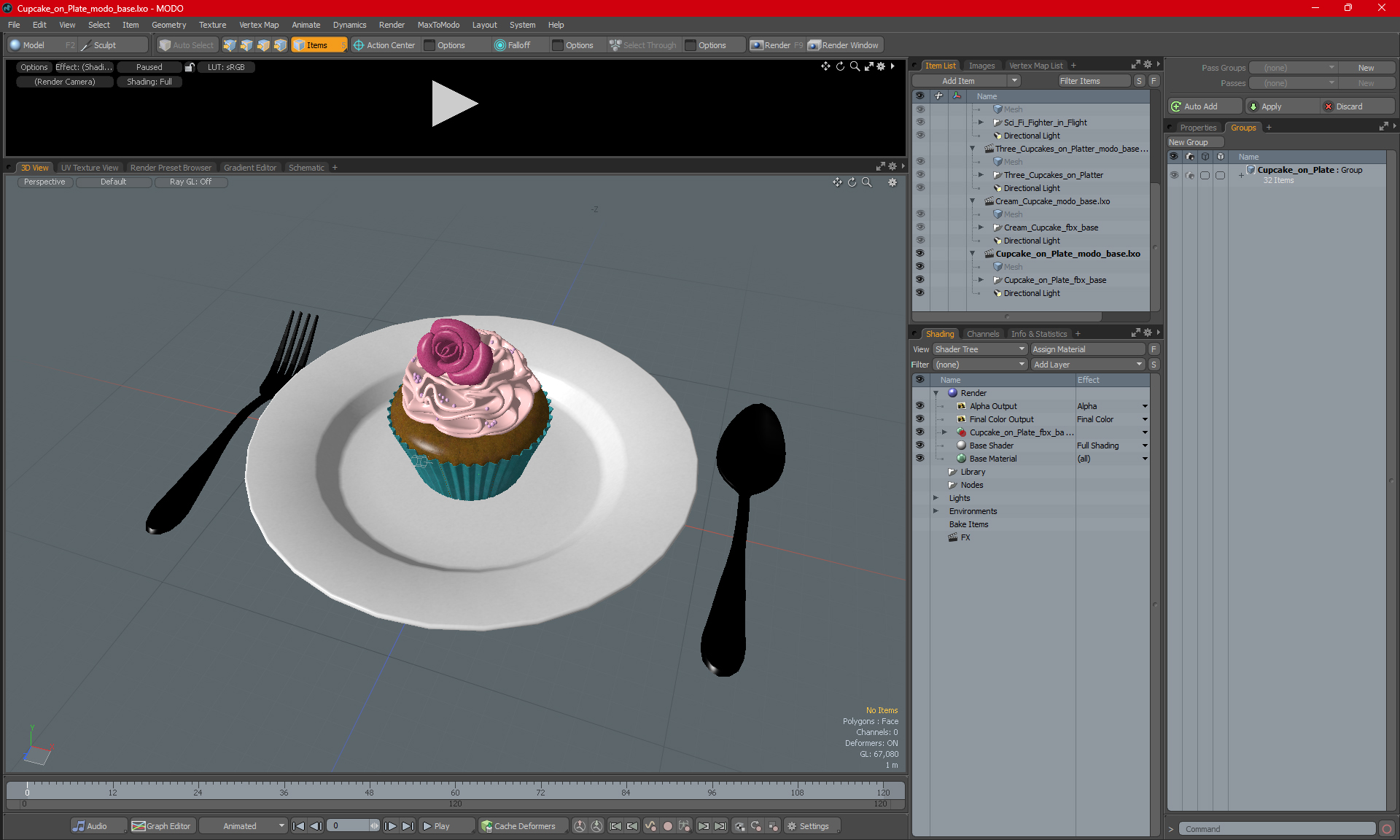Click the 3D view pan arrows icon
Screen dimensions: 1400x840
pos(837,182)
